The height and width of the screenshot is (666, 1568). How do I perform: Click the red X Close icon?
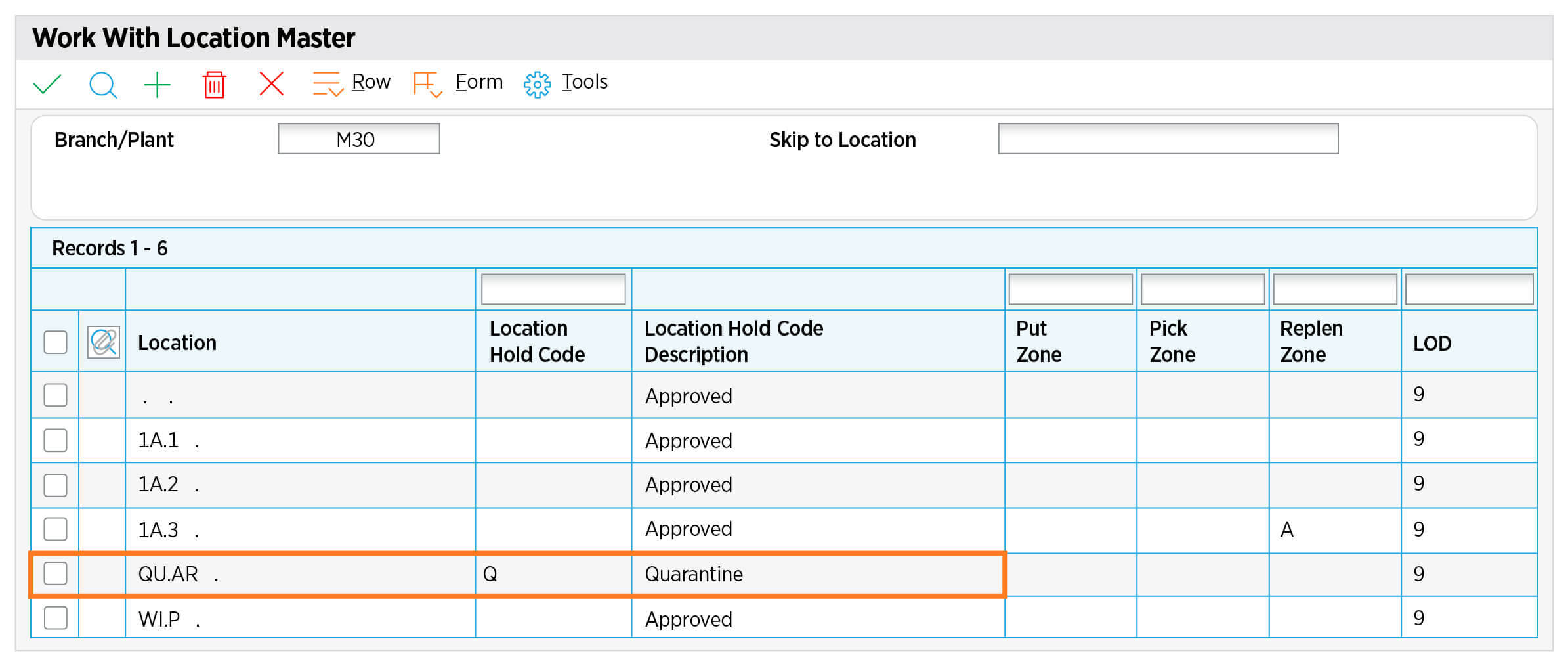[x=271, y=84]
